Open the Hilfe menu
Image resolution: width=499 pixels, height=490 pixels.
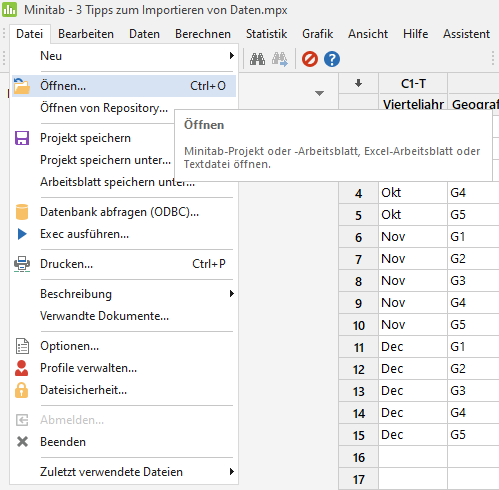[x=416, y=34]
